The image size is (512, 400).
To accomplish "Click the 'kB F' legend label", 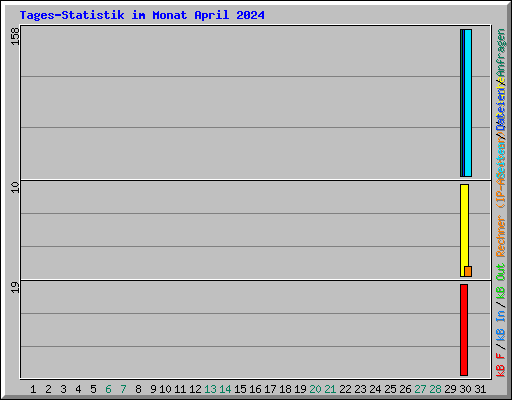I will pos(501,365).
